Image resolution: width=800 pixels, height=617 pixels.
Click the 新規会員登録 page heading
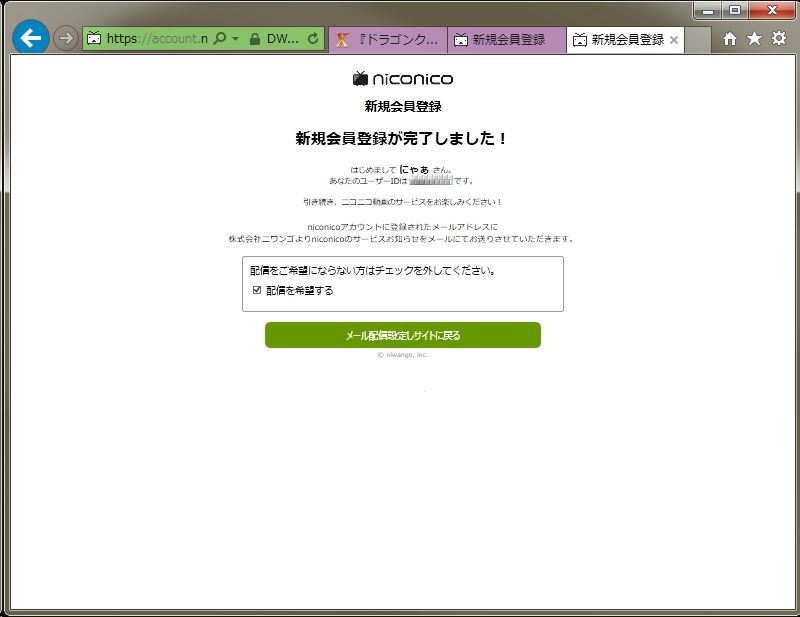[x=403, y=106]
